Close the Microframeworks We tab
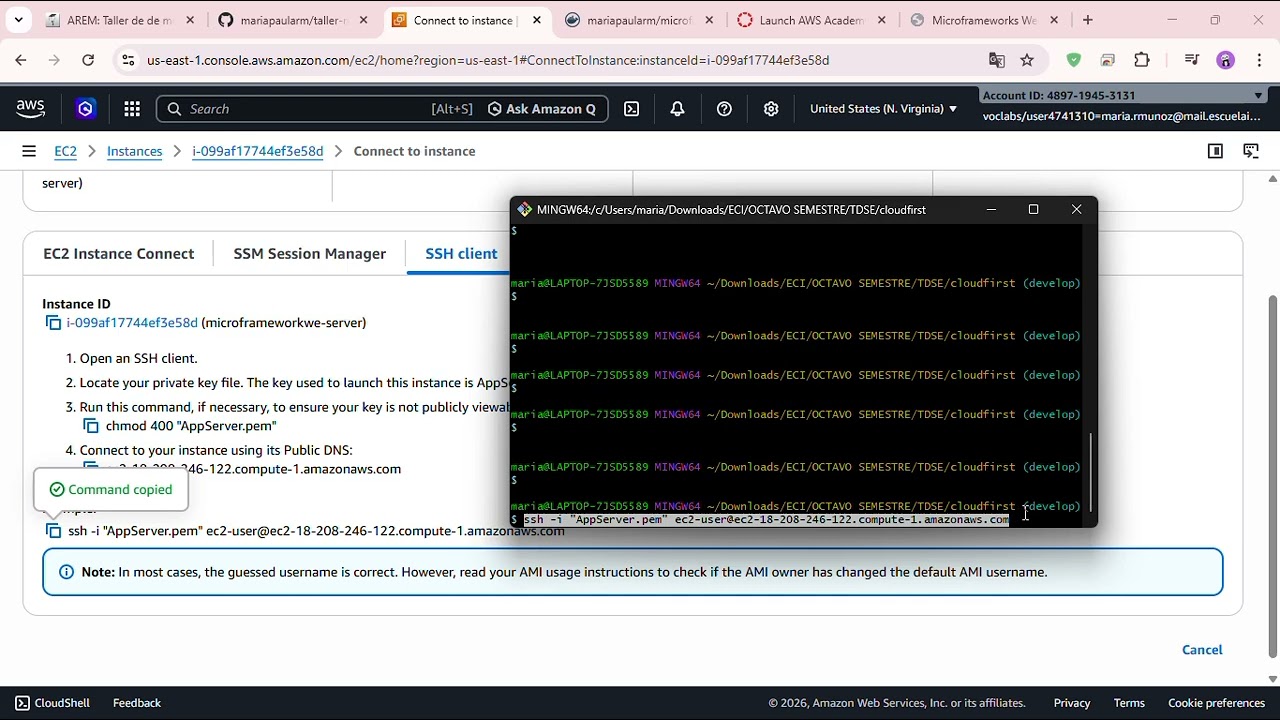Viewport: 1280px width, 720px height. click(1054, 20)
